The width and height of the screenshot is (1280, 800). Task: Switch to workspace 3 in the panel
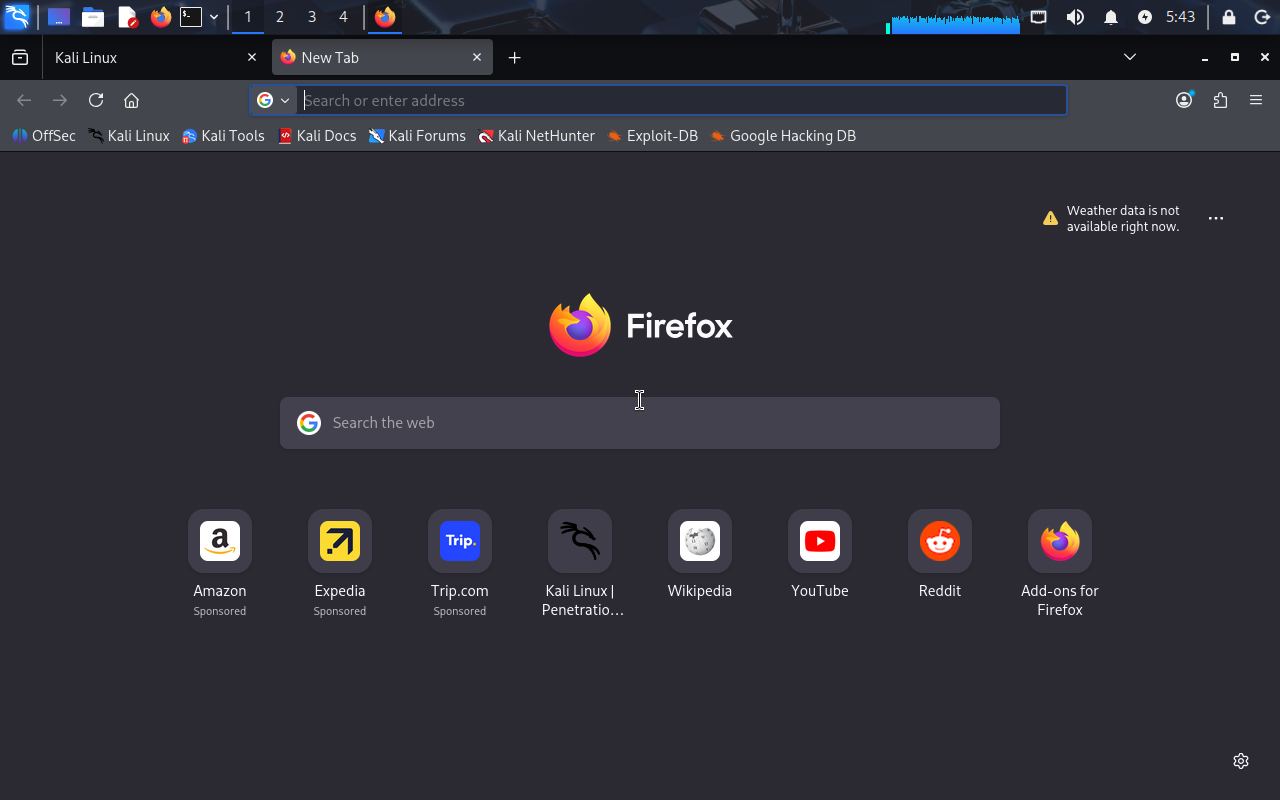[312, 17]
